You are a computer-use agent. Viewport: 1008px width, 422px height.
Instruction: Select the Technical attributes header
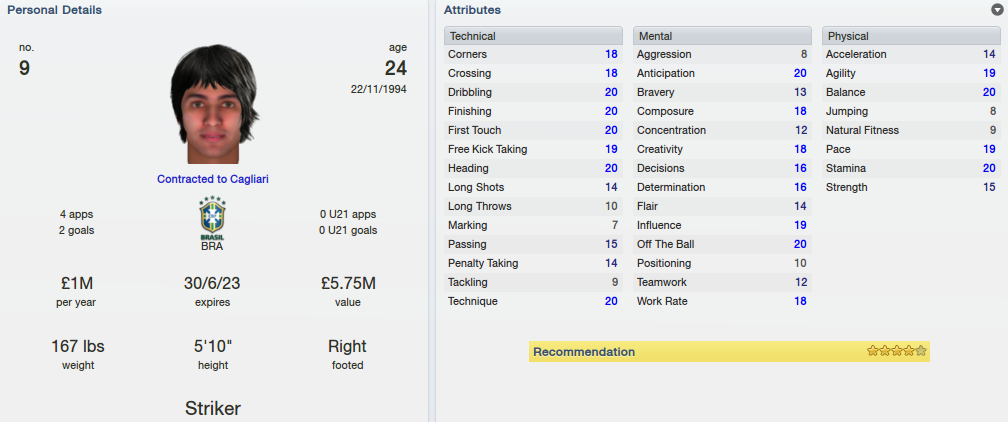533,36
